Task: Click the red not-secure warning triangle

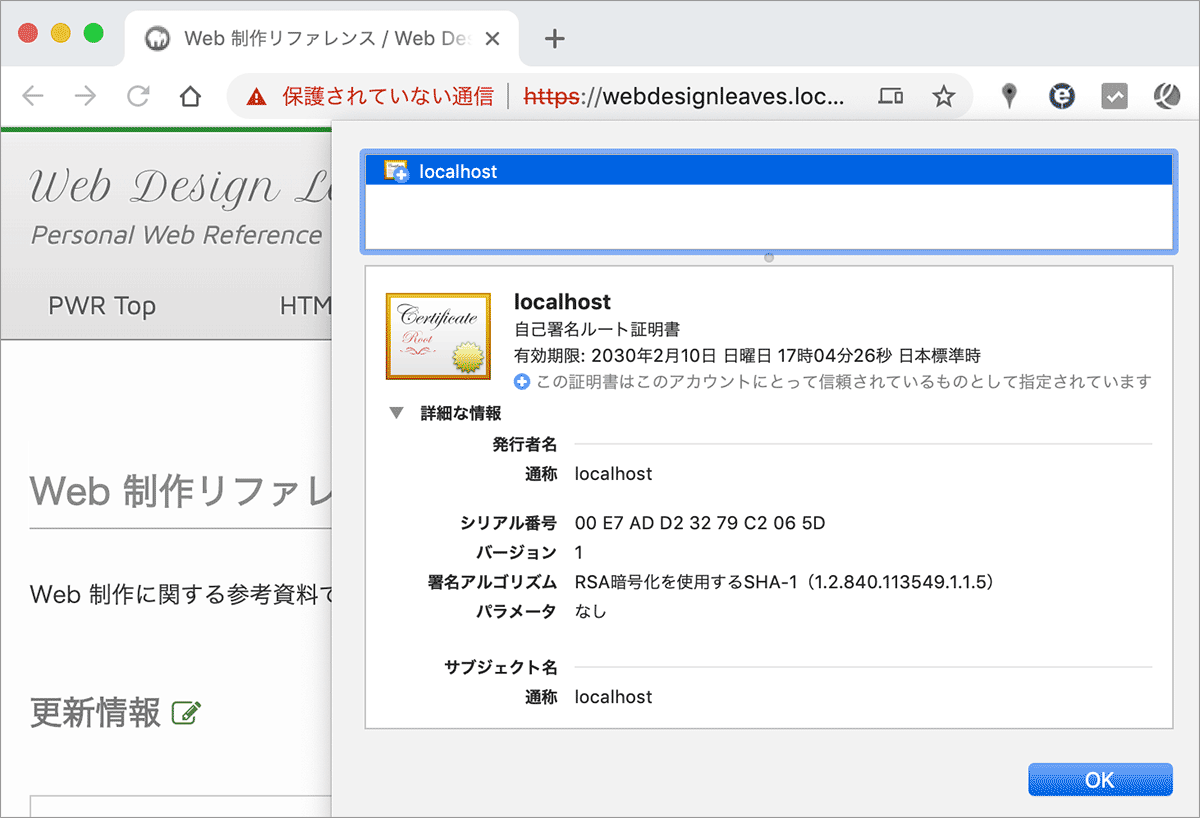Action: point(257,97)
